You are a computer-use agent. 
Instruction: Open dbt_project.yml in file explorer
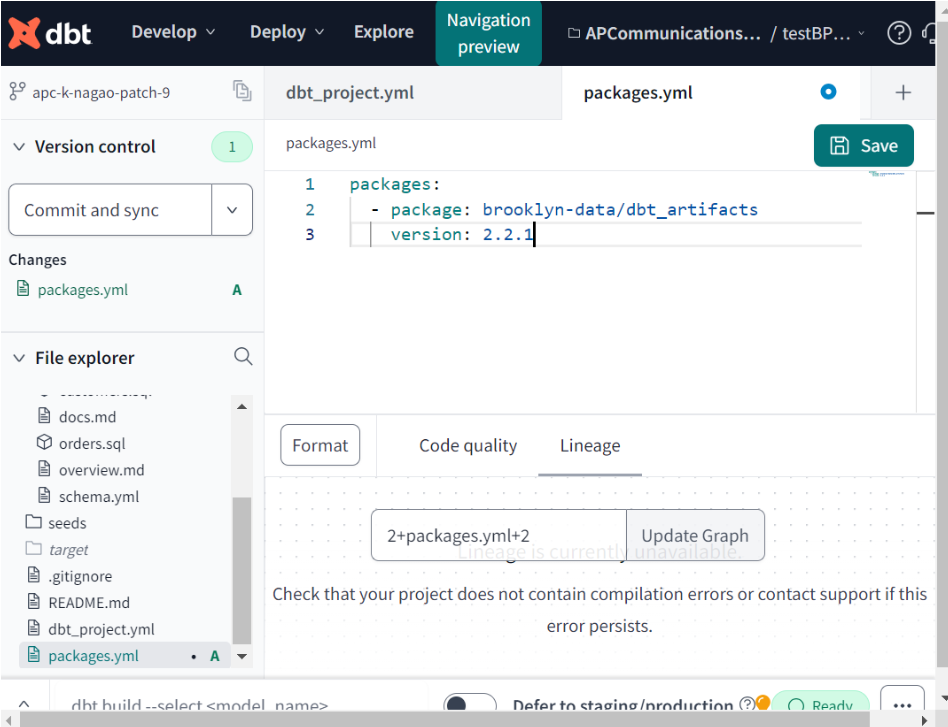(101, 630)
